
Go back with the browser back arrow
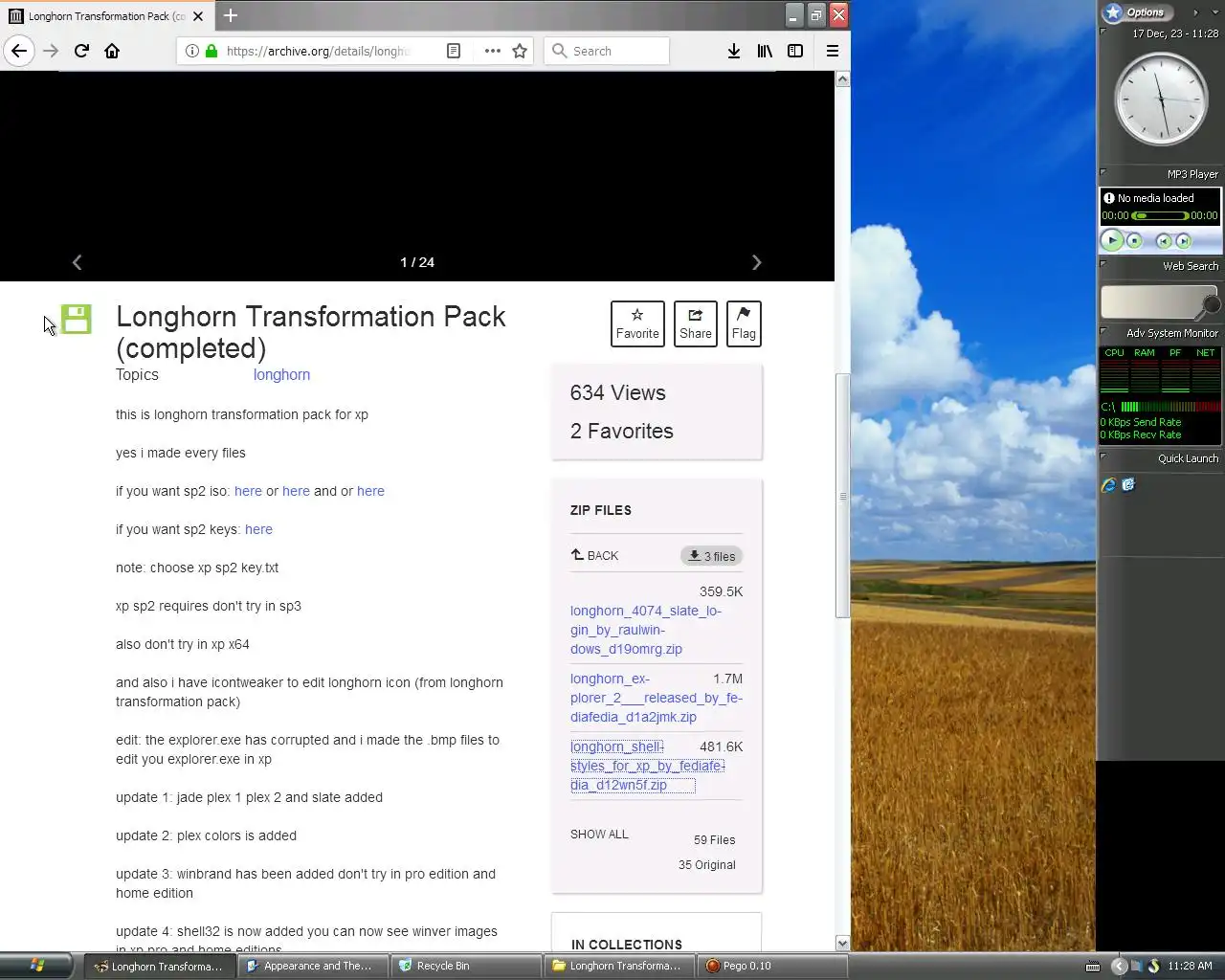pos(19,51)
